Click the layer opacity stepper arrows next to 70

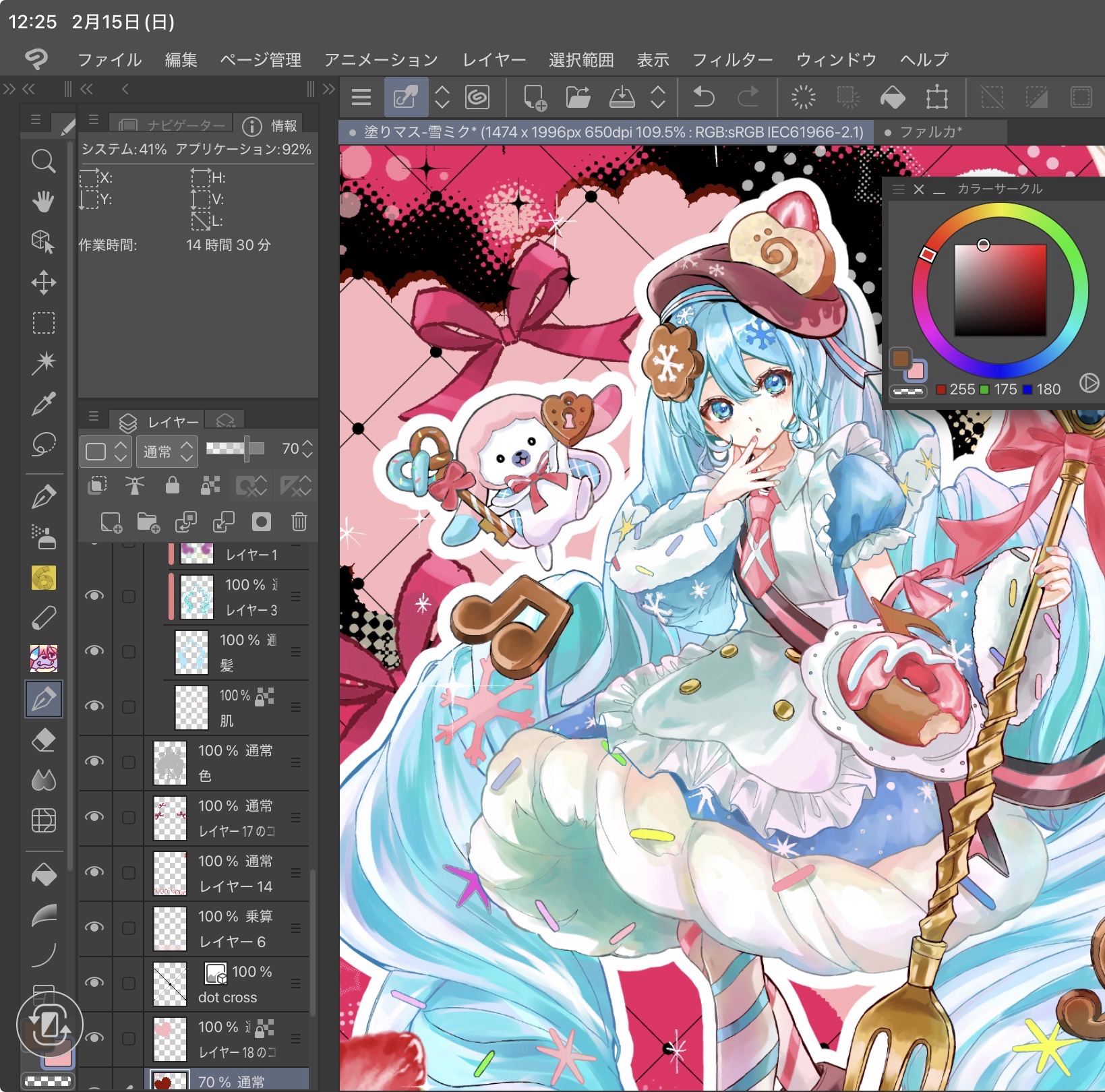tap(307, 449)
